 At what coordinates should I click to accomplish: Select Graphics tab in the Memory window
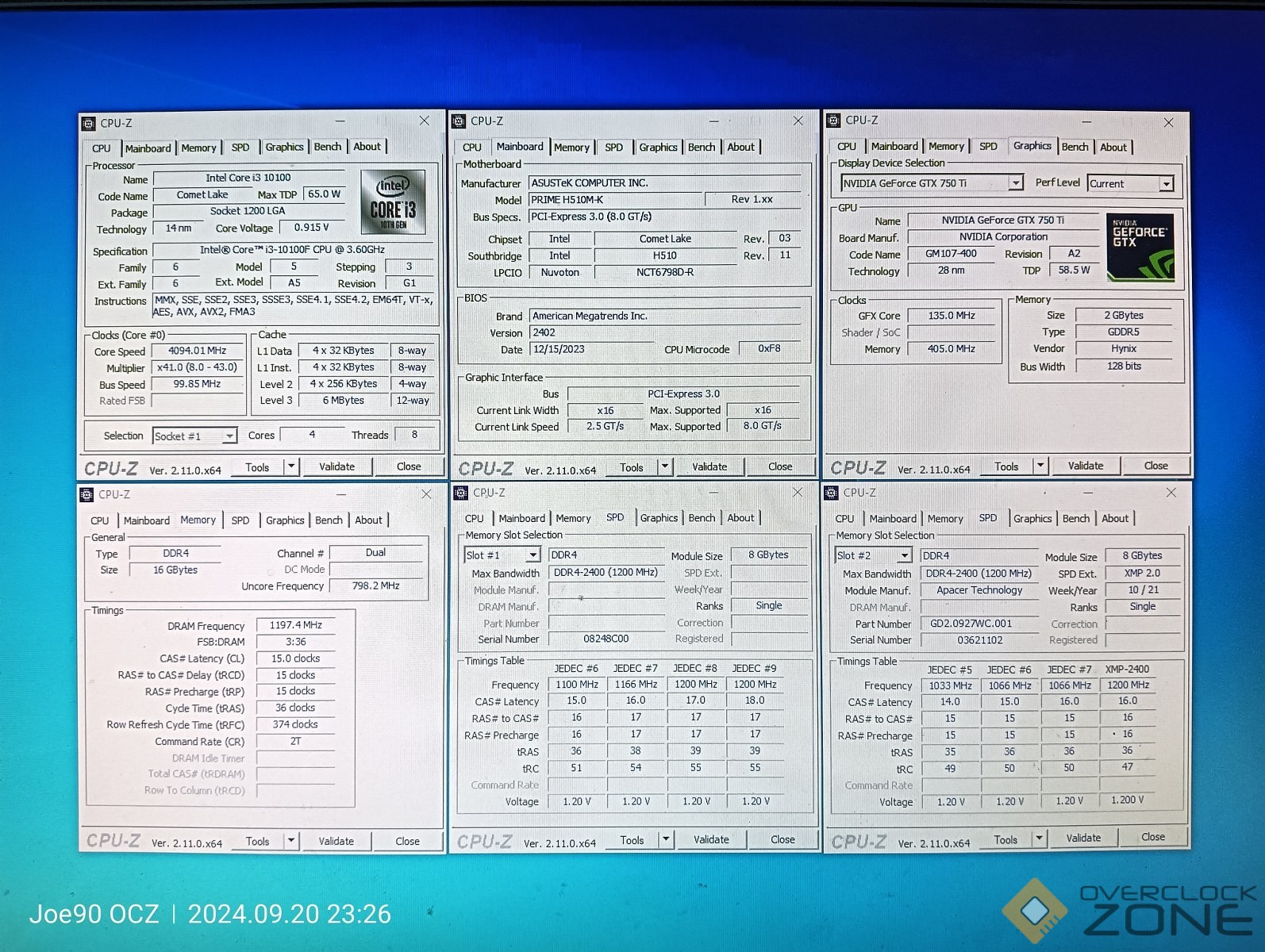point(285,520)
